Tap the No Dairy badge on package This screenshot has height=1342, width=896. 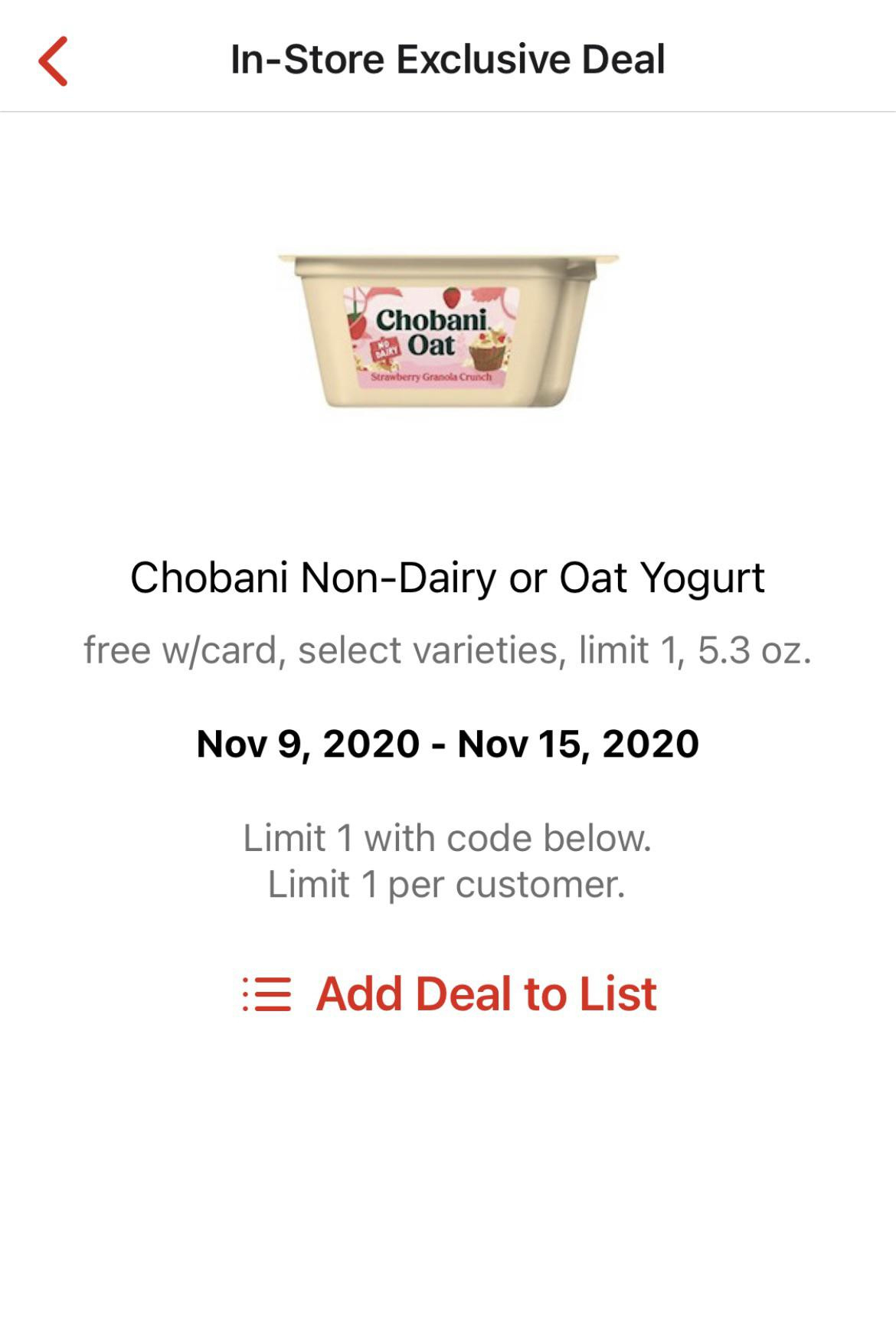click(x=385, y=351)
